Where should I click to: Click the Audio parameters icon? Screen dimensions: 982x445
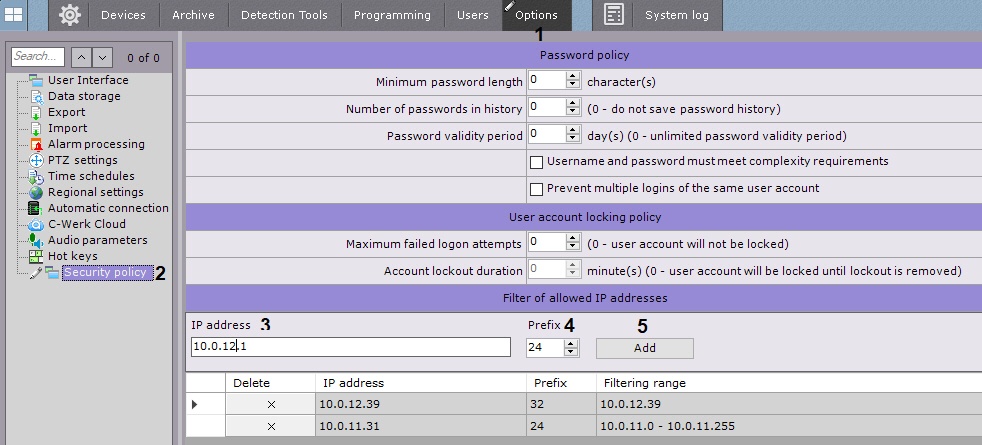38,240
